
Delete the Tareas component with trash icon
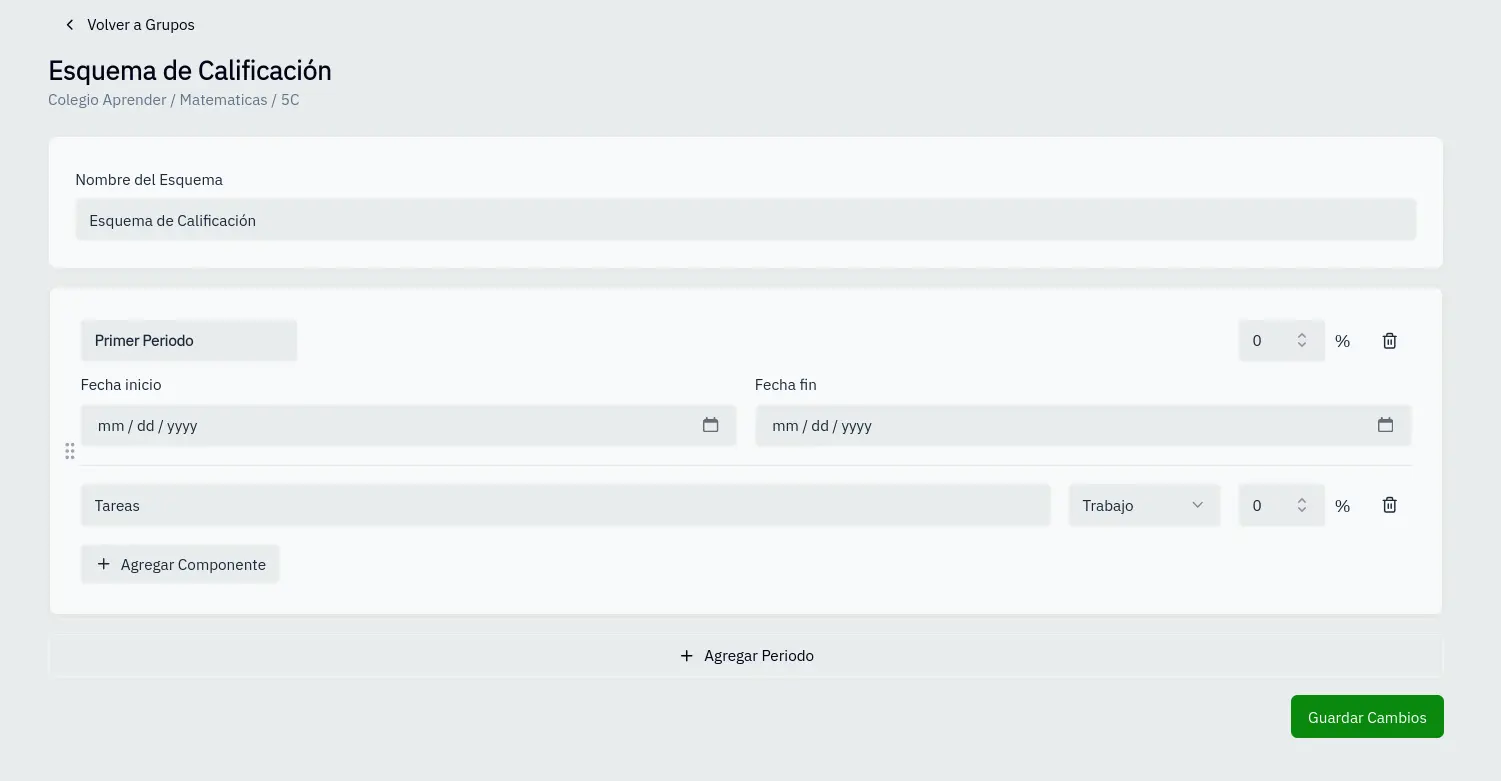click(1389, 505)
